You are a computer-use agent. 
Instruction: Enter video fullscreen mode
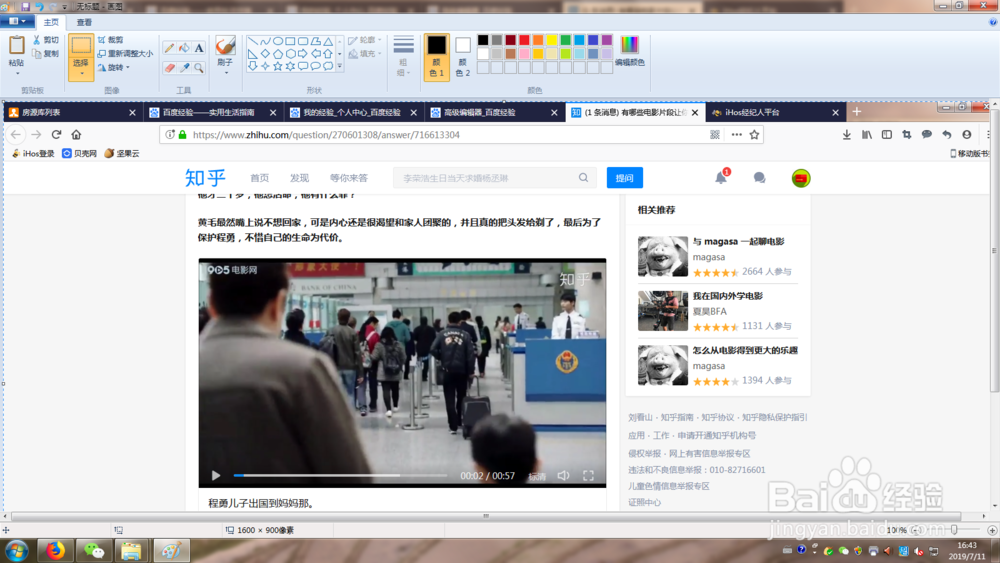pos(588,476)
